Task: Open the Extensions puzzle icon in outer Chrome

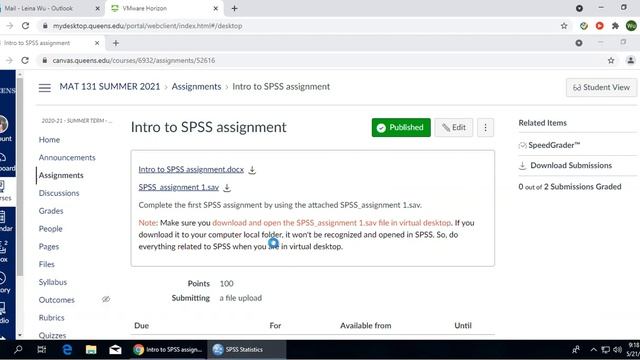Action: point(615,26)
